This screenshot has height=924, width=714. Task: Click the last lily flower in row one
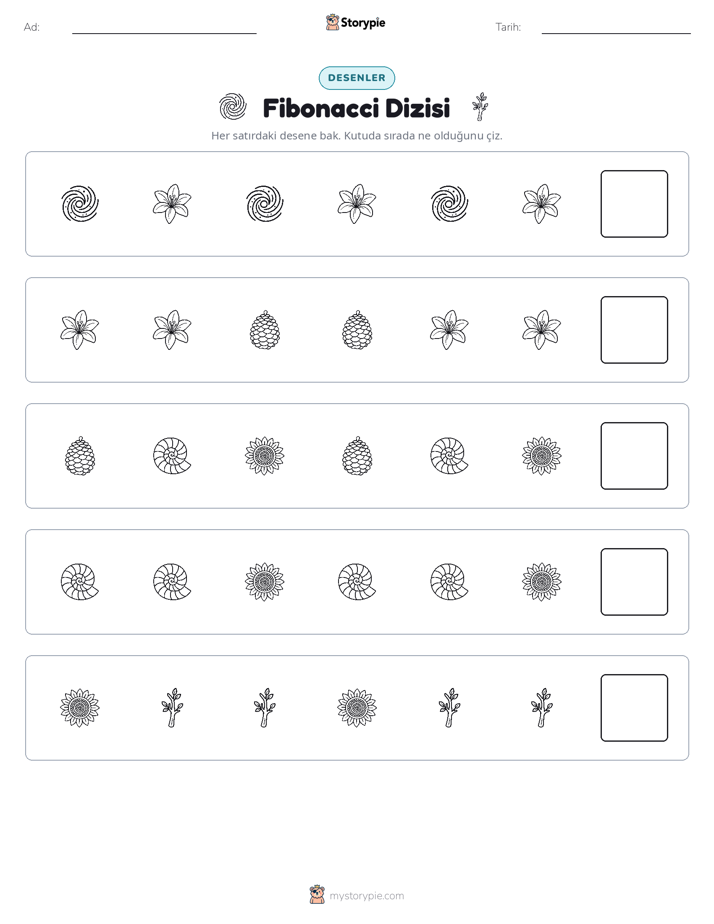[541, 204]
